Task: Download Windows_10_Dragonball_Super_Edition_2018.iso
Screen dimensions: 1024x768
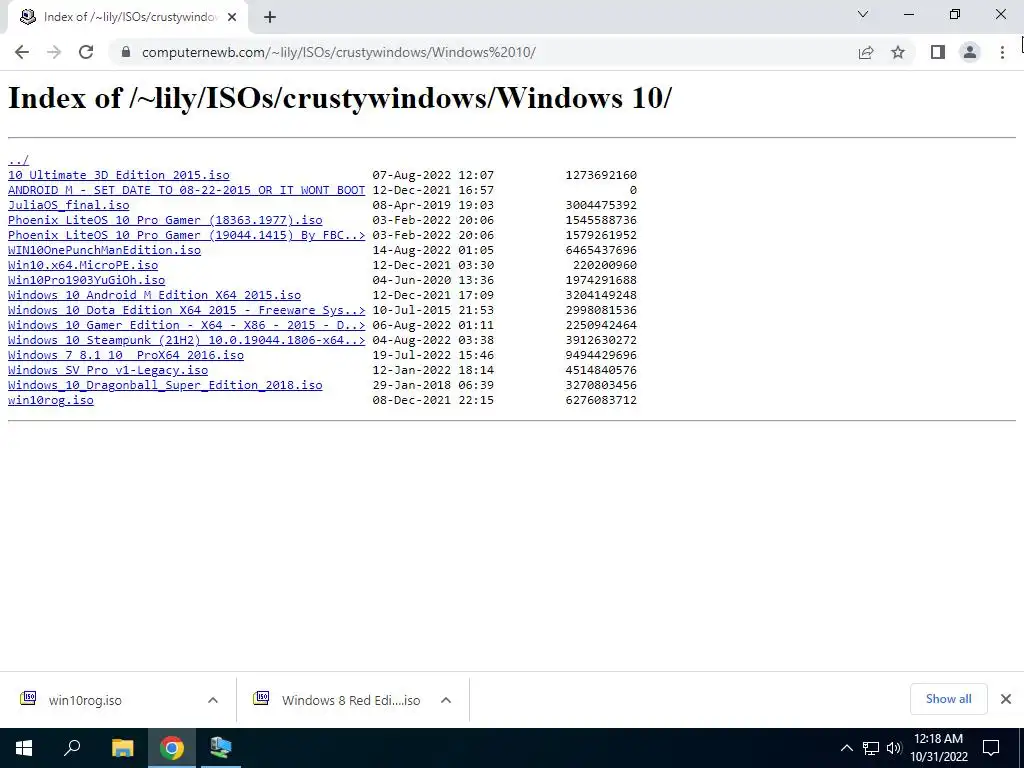Action: pos(165,385)
